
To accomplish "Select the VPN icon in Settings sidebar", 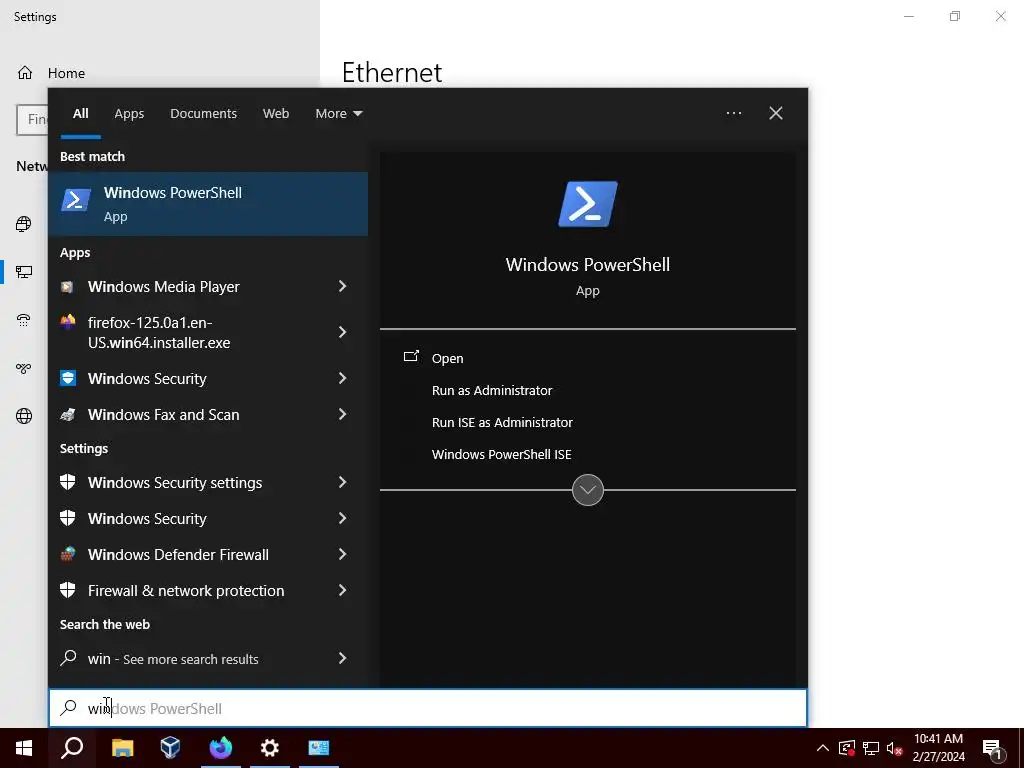I will (24, 368).
